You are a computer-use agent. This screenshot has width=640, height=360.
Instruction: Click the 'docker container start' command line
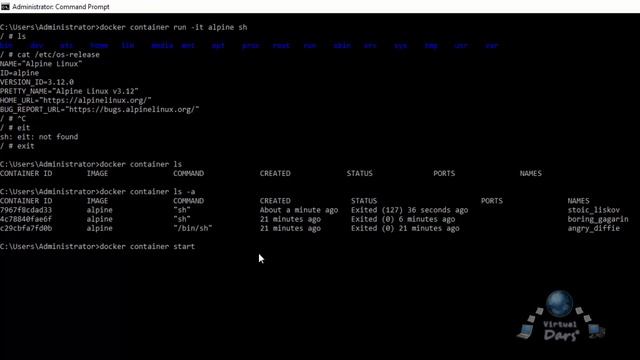(x=98, y=247)
